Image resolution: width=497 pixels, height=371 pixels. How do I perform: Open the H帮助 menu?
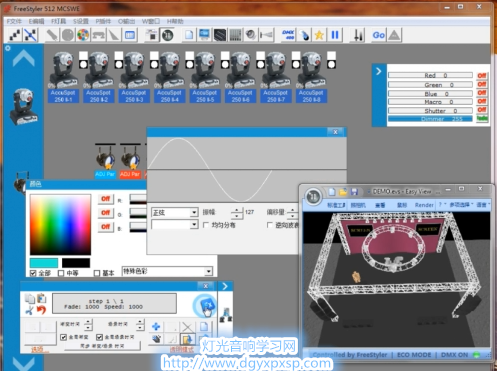click(x=175, y=21)
